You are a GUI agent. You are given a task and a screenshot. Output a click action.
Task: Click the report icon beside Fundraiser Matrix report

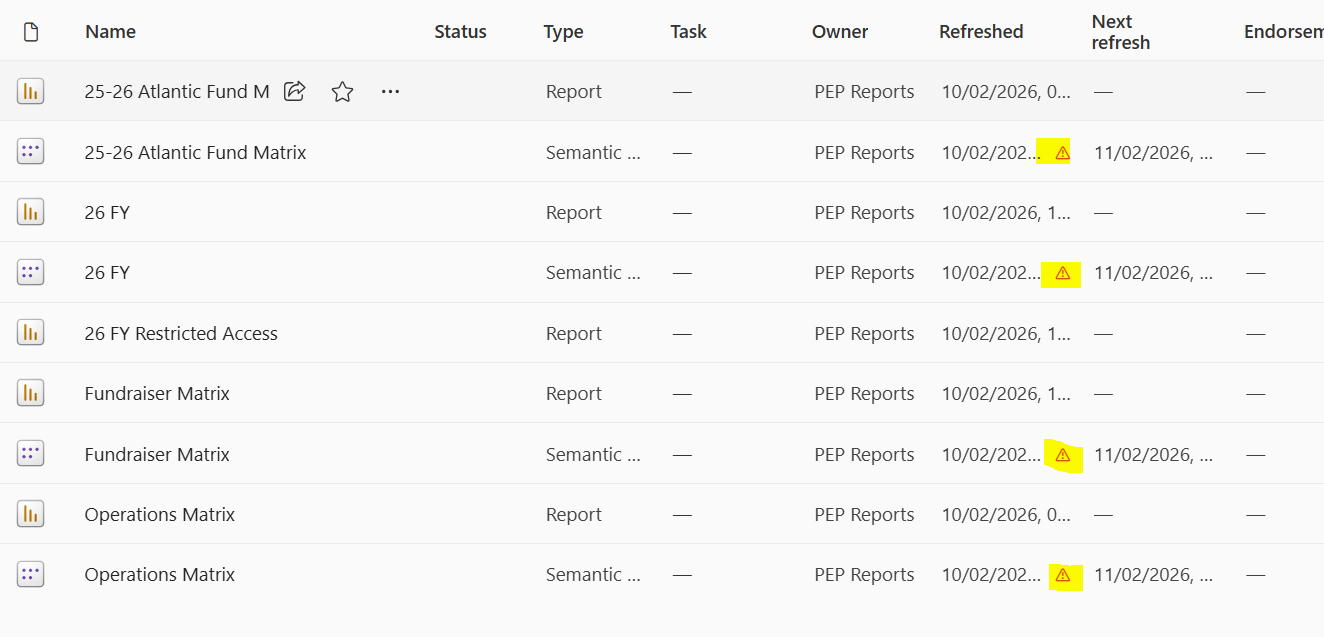tap(30, 393)
